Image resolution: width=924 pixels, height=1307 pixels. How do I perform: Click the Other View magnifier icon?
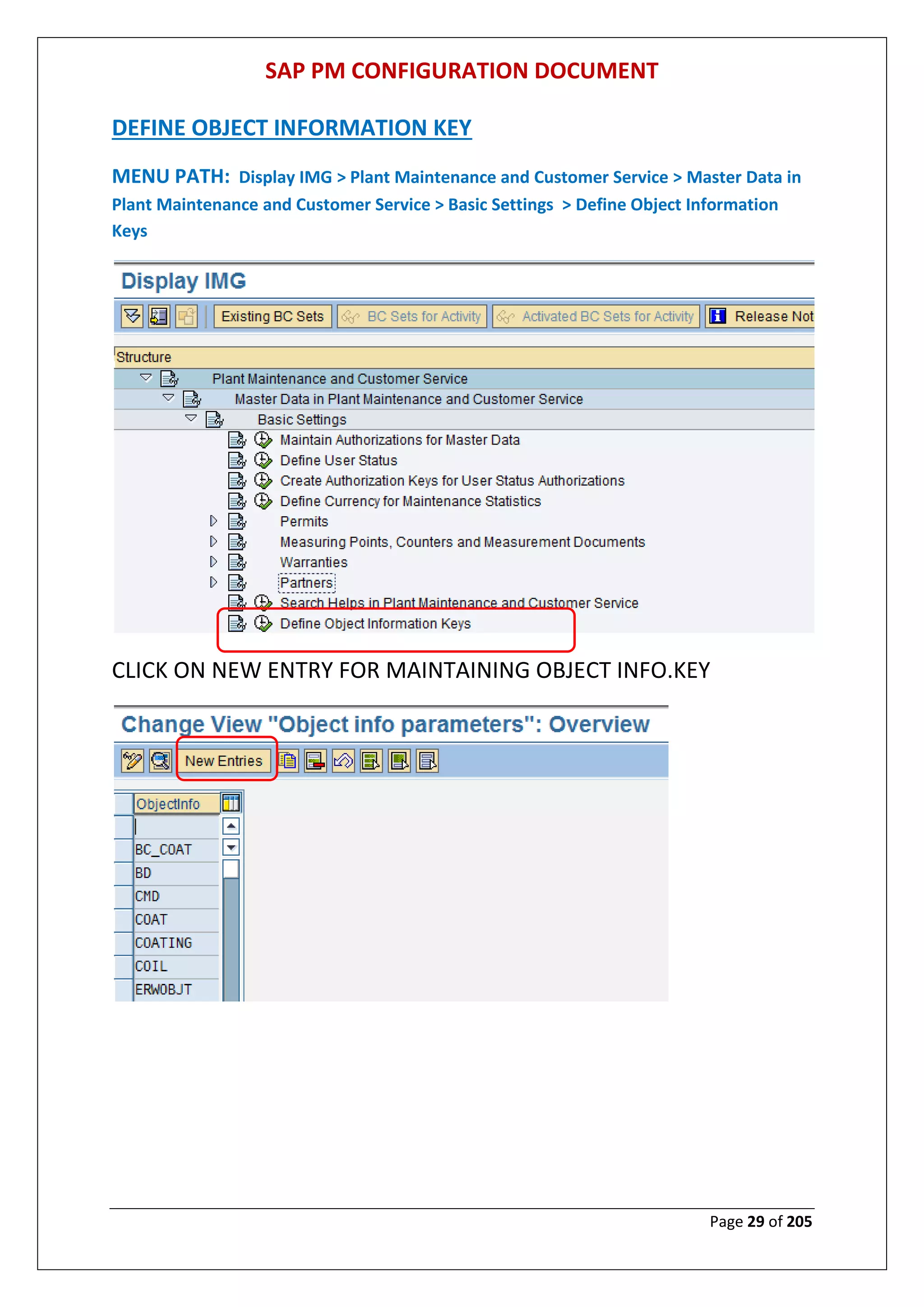tap(161, 760)
